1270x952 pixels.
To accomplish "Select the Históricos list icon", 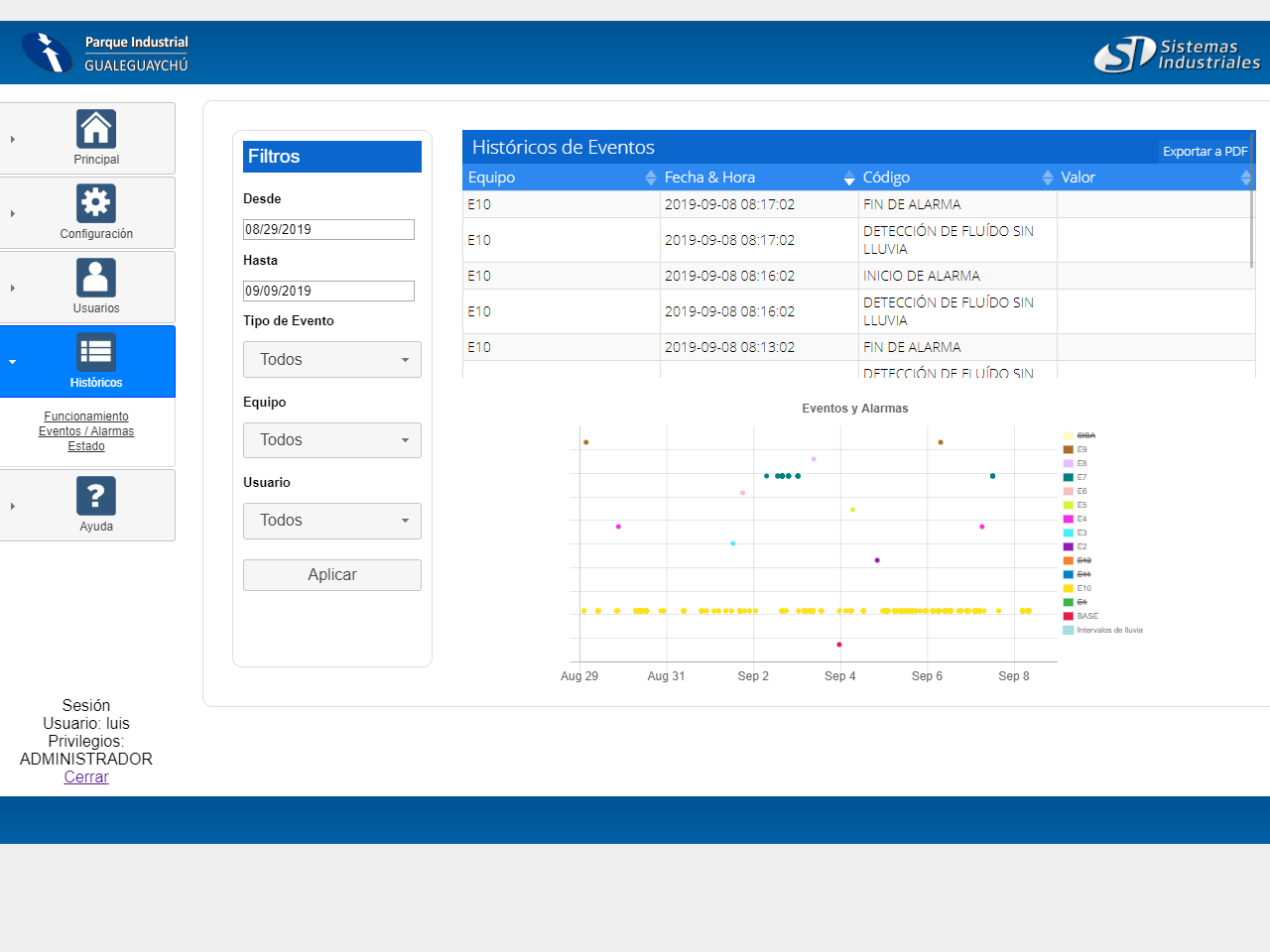I will coord(96,352).
